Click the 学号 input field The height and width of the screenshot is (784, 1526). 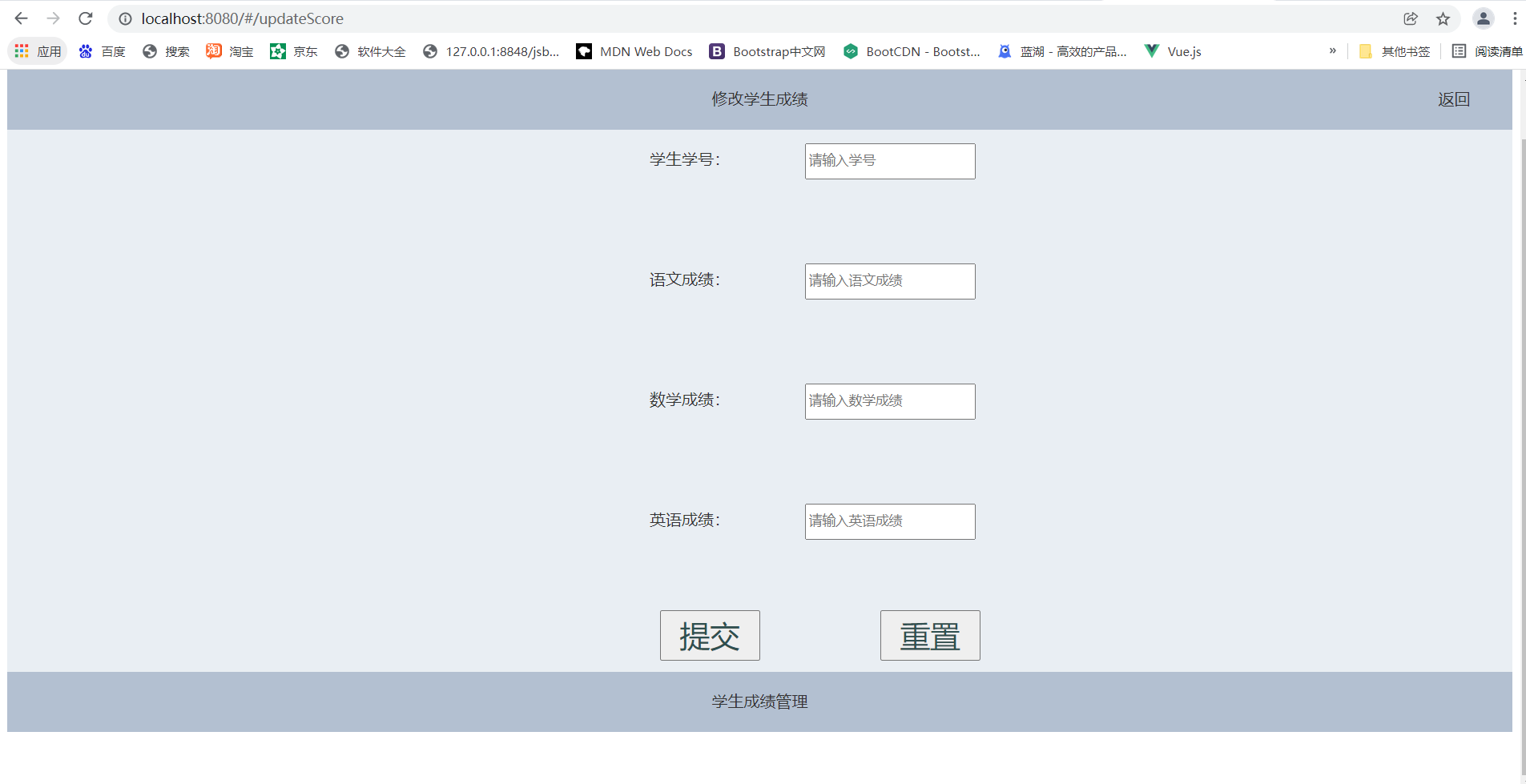tap(890, 161)
